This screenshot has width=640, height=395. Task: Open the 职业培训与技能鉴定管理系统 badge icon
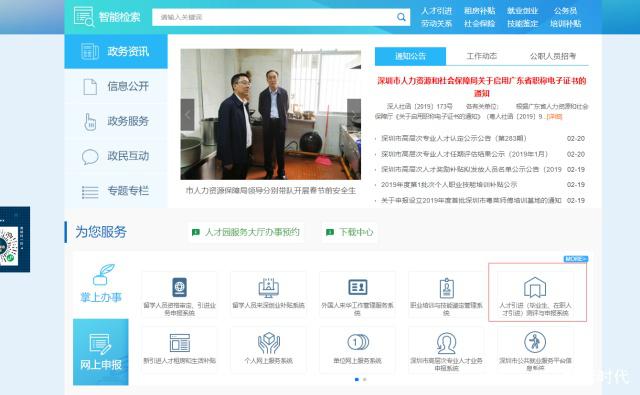(447, 288)
